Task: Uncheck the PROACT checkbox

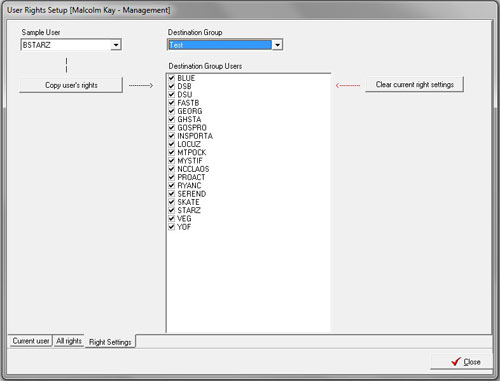Action: pos(172,177)
